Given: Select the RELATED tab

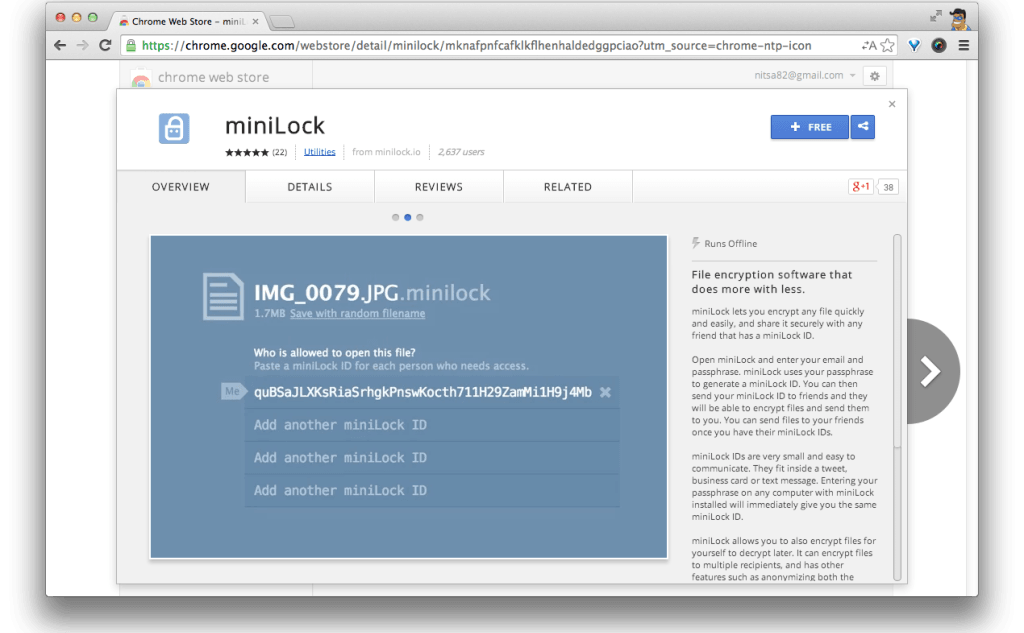Looking at the screenshot, I should [x=567, y=186].
